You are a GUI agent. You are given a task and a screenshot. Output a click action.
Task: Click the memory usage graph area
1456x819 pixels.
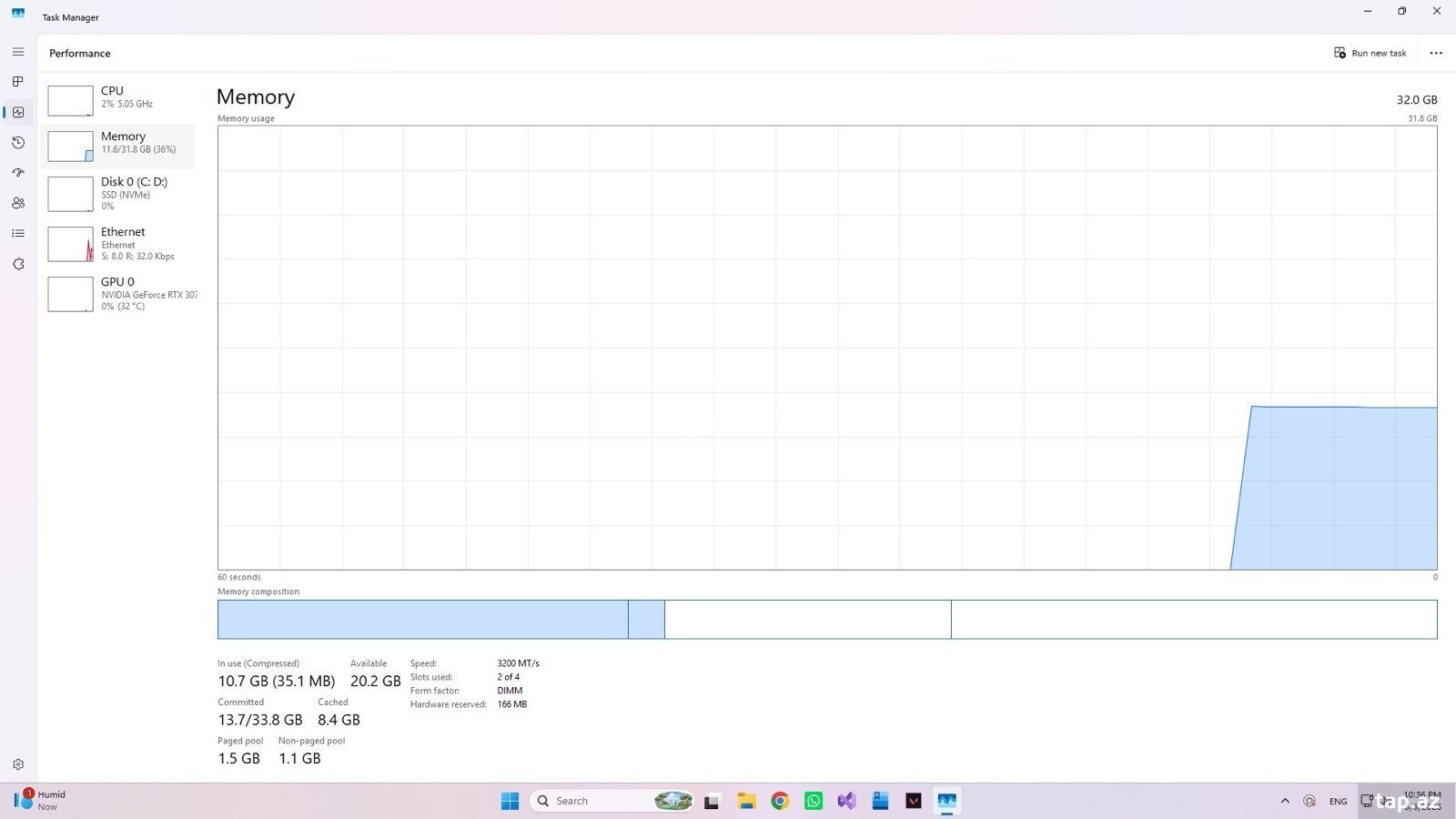point(827,348)
